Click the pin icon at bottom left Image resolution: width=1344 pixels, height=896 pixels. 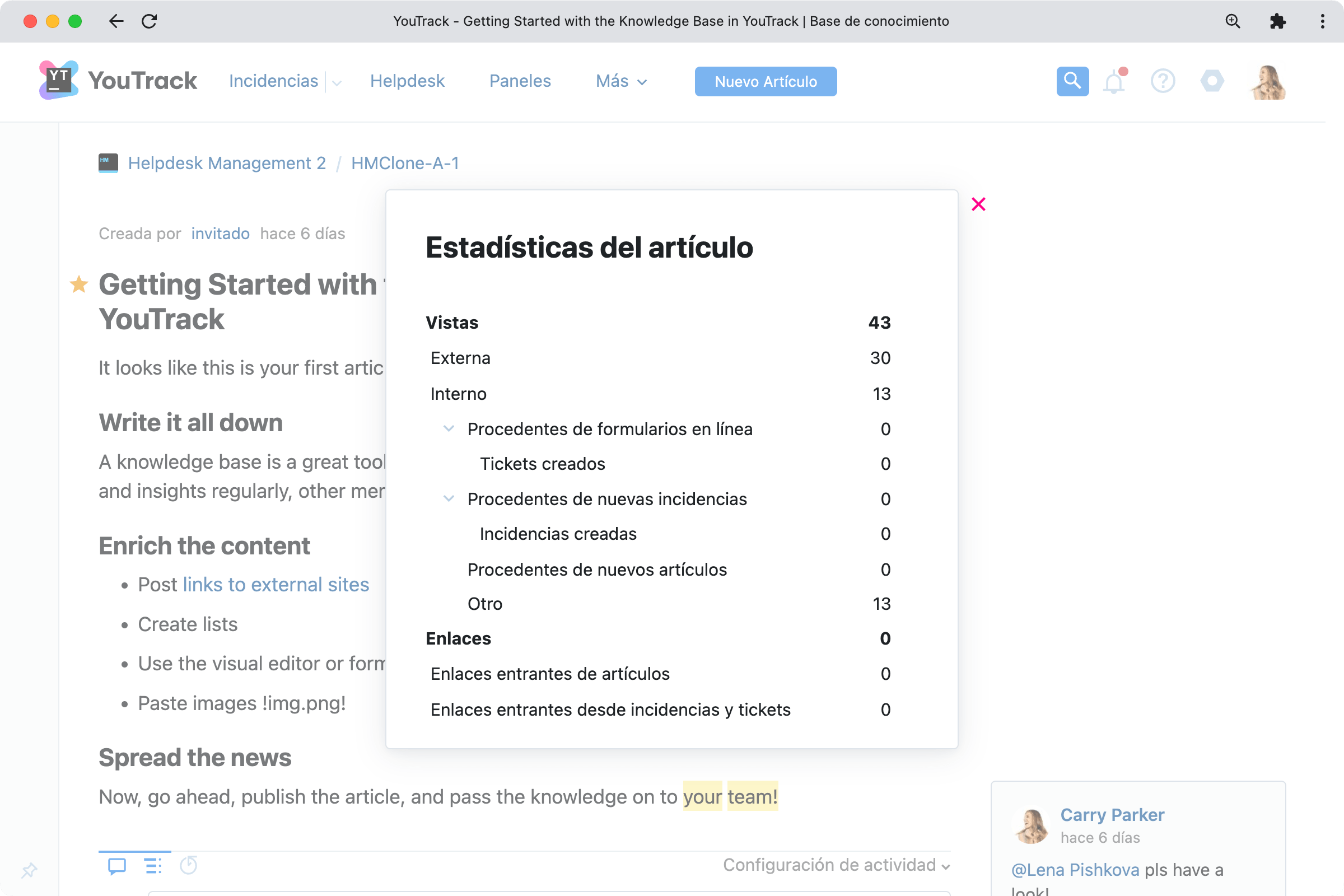pyautogui.click(x=29, y=870)
